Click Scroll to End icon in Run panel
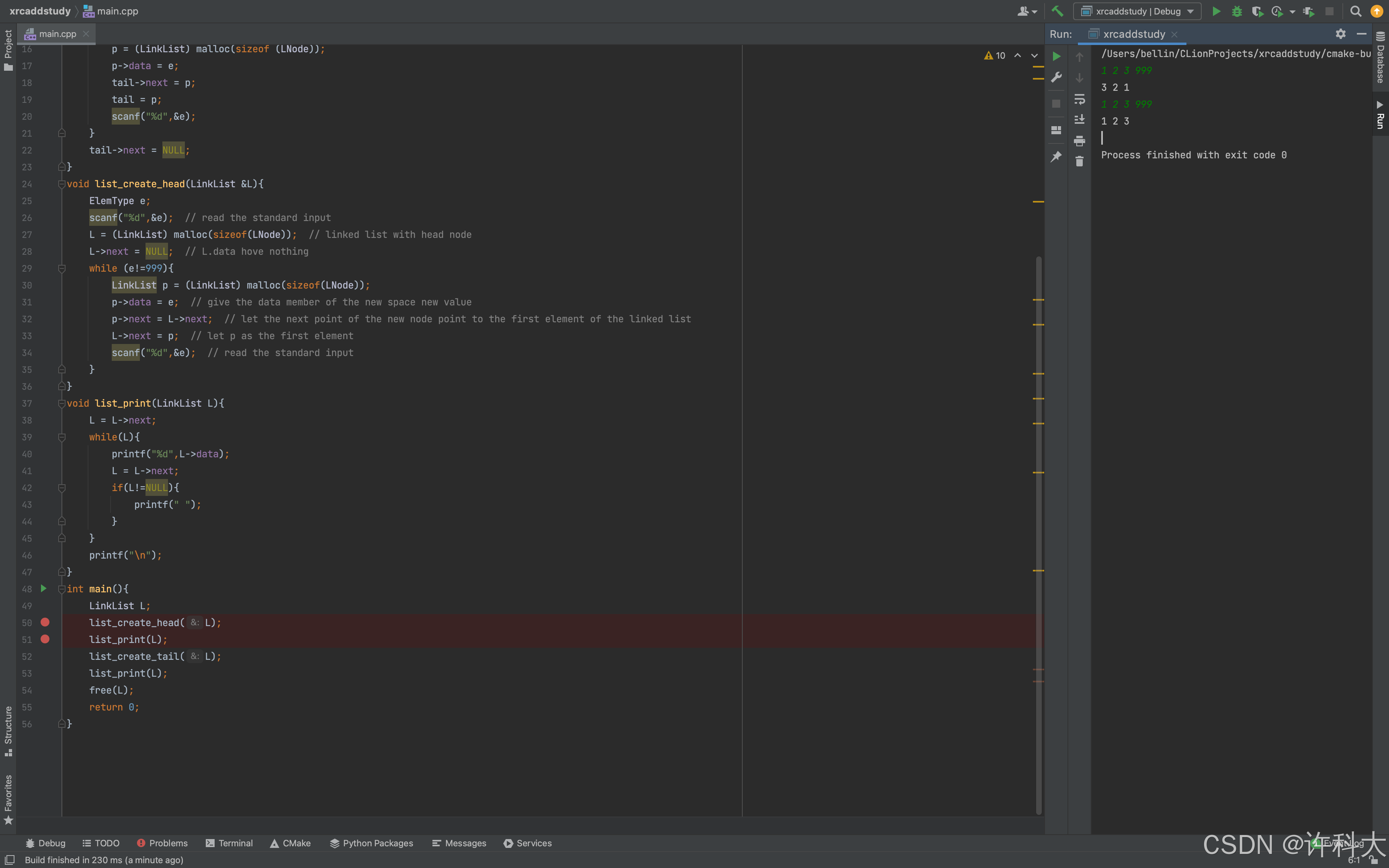 [1079, 119]
